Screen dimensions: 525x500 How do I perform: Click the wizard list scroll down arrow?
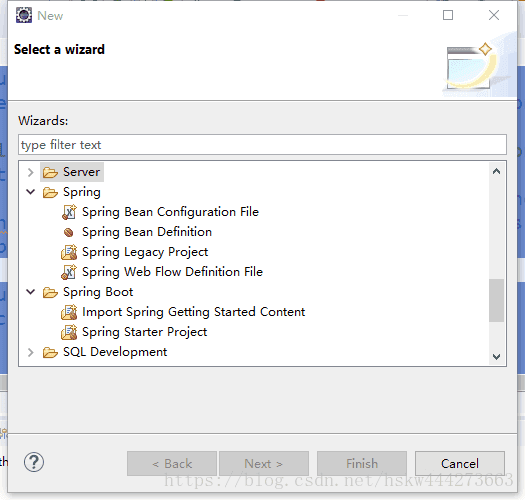pyautogui.click(x=497, y=357)
